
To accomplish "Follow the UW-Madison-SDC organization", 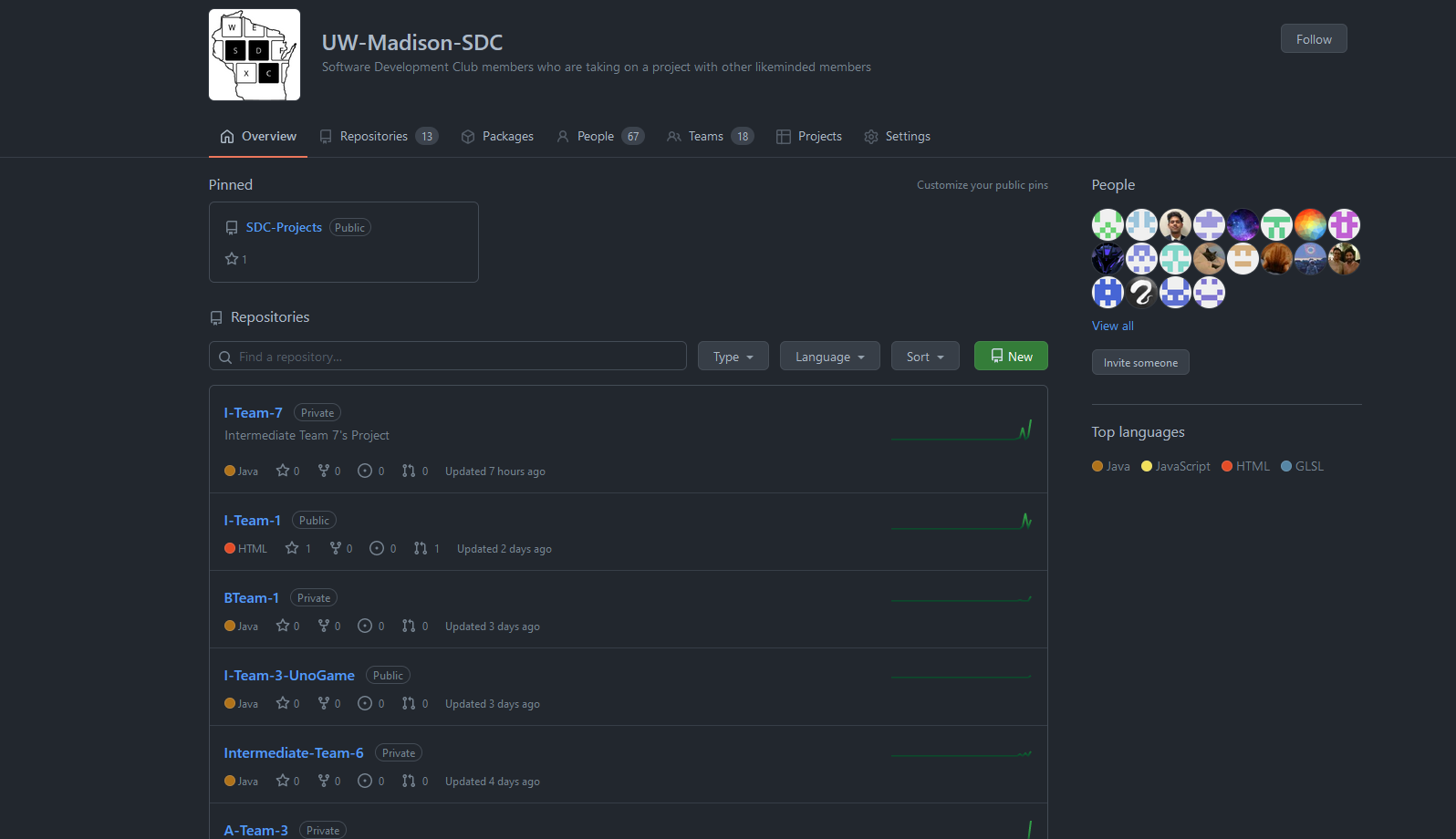I will (1314, 39).
